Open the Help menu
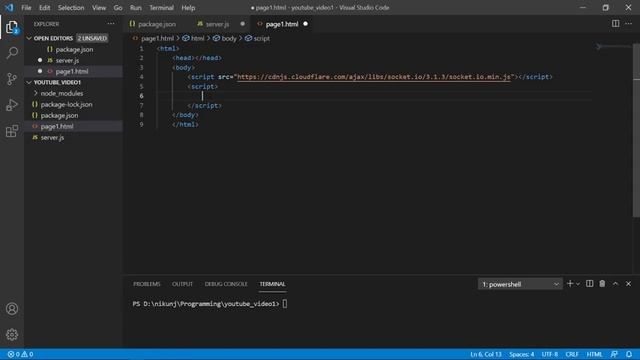 tap(188, 8)
